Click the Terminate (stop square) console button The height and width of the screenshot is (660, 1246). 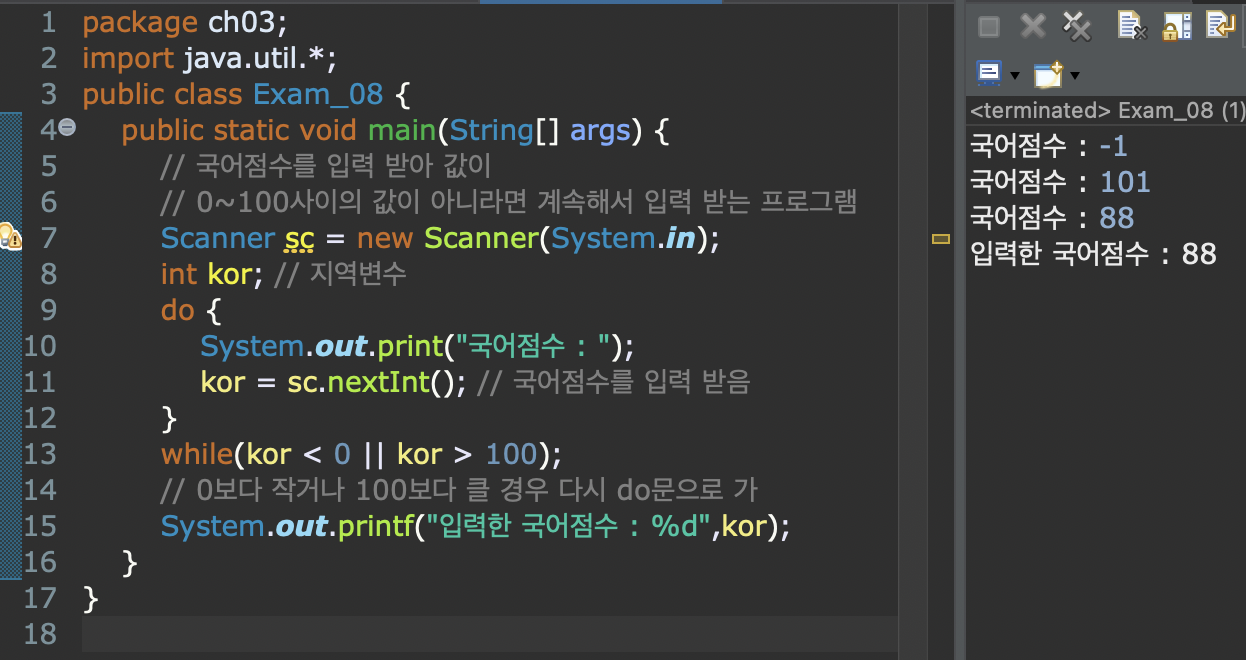pos(989,27)
